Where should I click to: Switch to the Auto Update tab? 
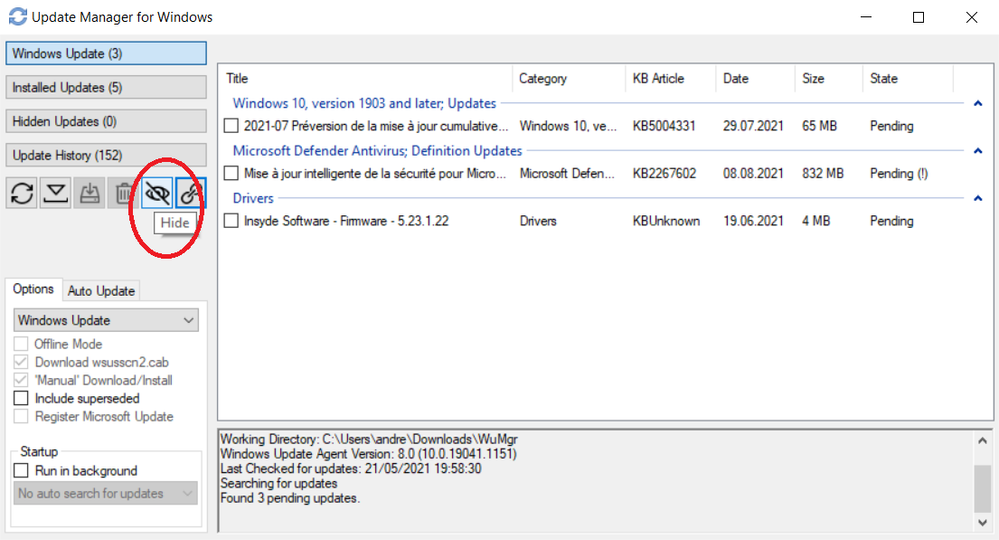101,291
